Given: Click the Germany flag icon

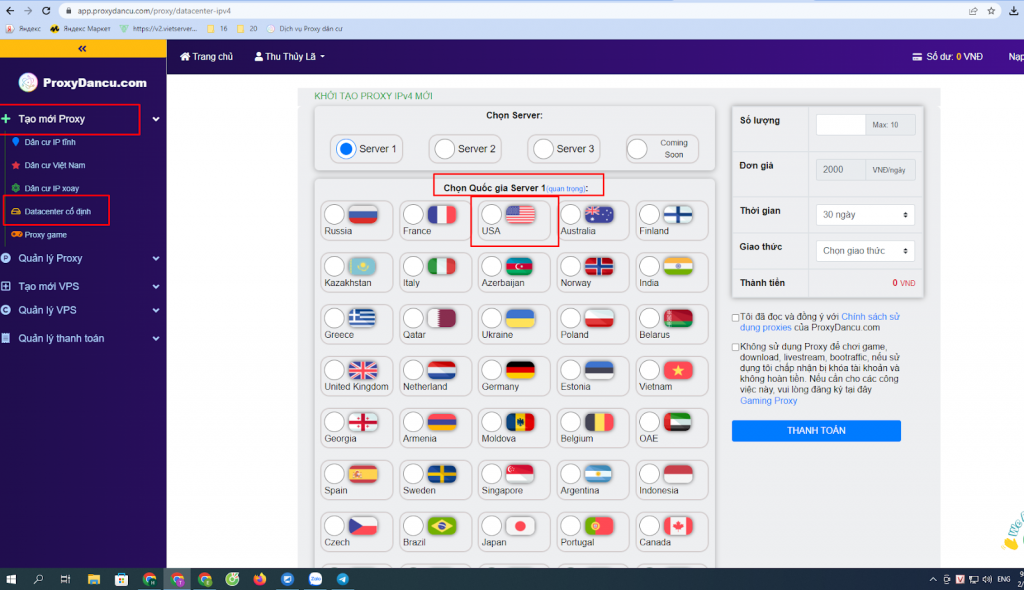Looking at the screenshot, I should [x=520, y=370].
